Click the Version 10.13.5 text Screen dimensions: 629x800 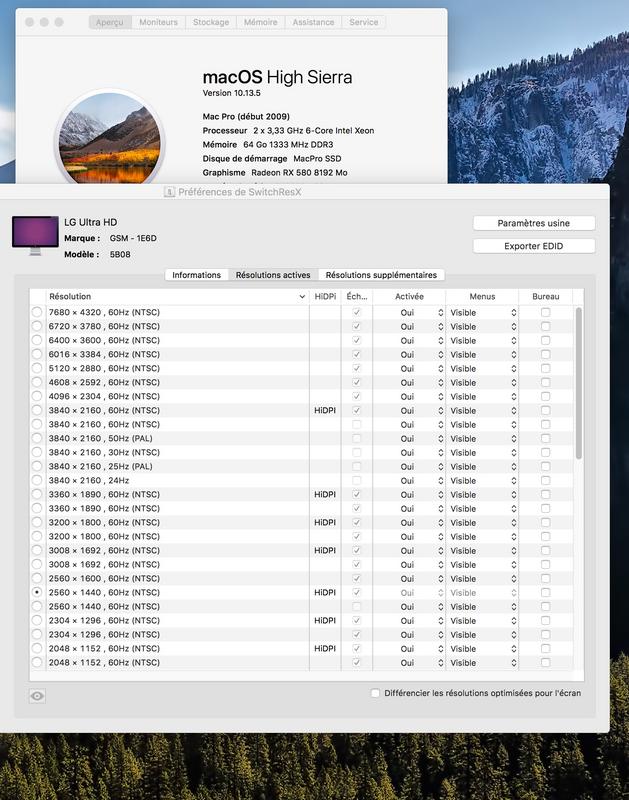point(232,93)
